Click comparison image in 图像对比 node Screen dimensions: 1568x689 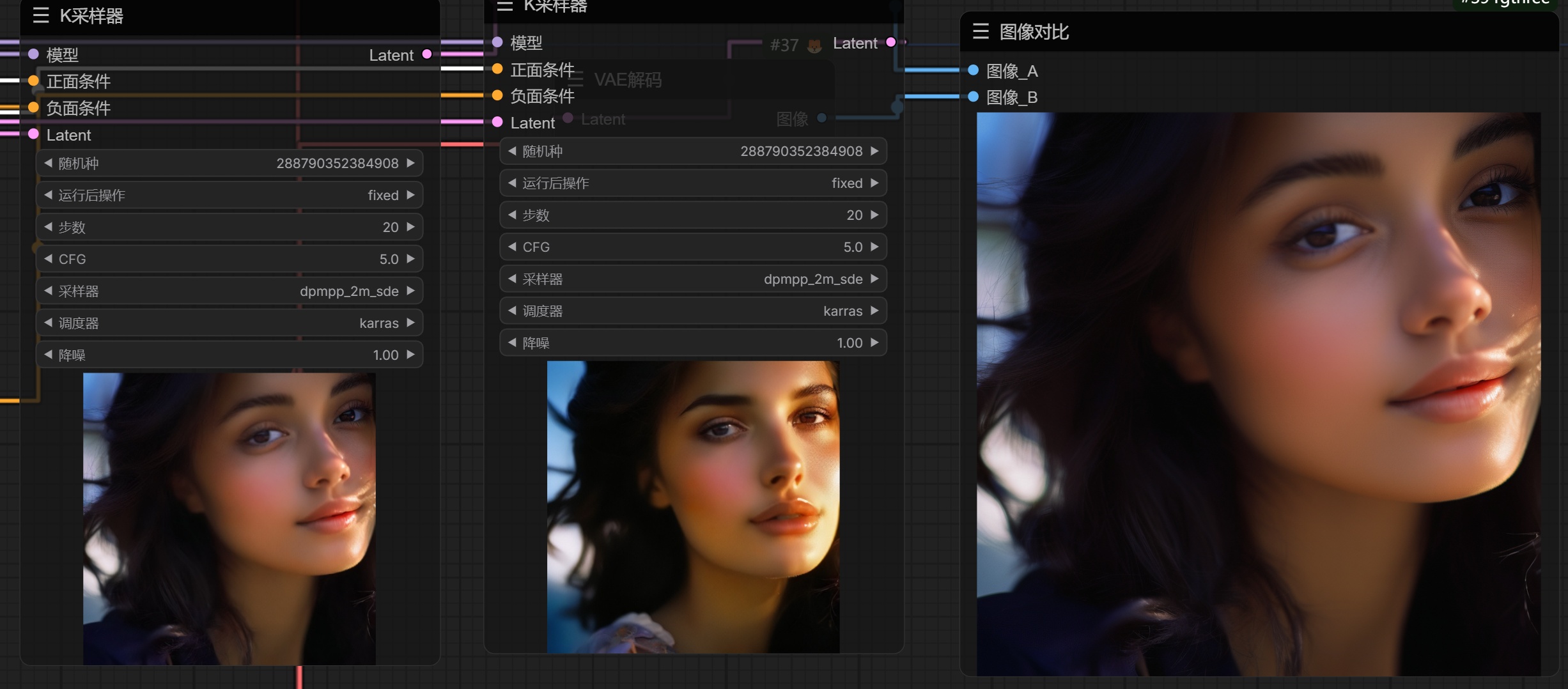pyautogui.click(x=1259, y=394)
